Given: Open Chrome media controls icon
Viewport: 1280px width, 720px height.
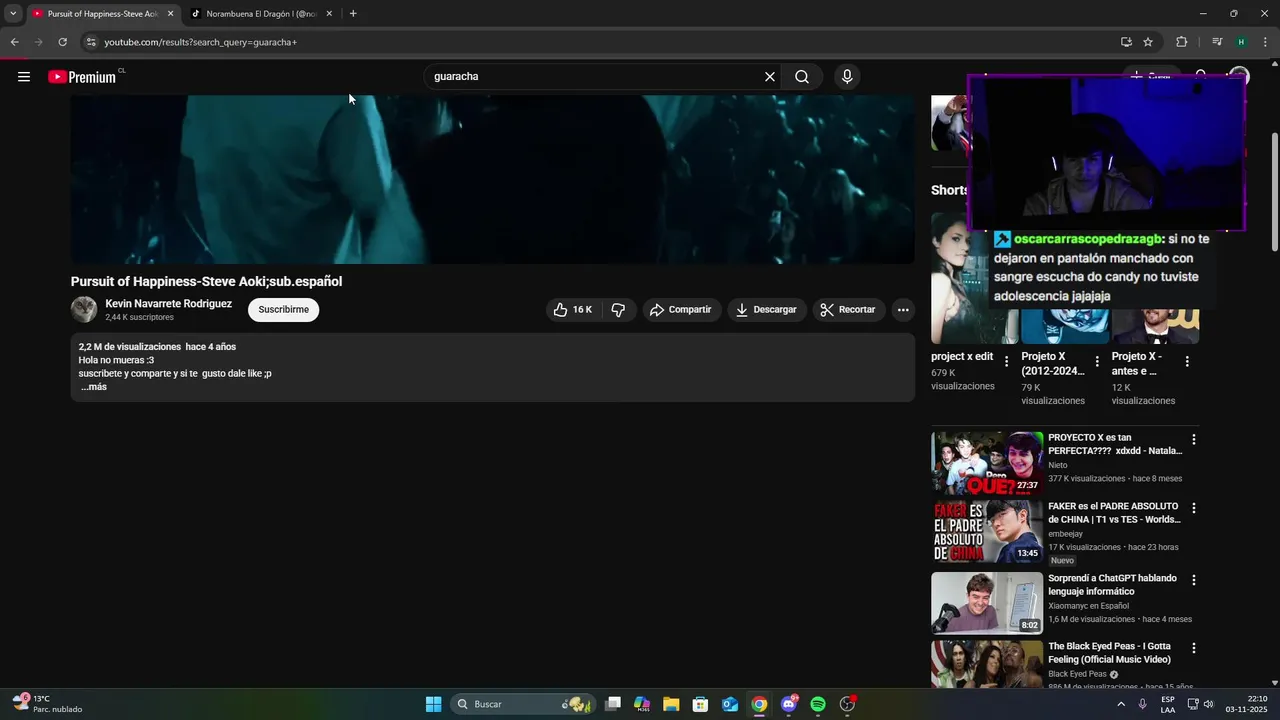Looking at the screenshot, I should (1217, 42).
